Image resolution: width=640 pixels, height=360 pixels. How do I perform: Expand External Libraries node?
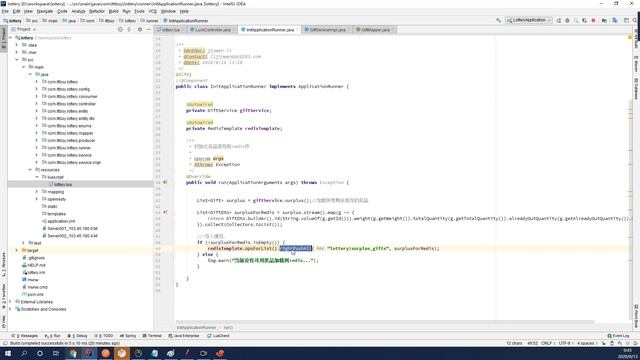[x=11, y=302]
